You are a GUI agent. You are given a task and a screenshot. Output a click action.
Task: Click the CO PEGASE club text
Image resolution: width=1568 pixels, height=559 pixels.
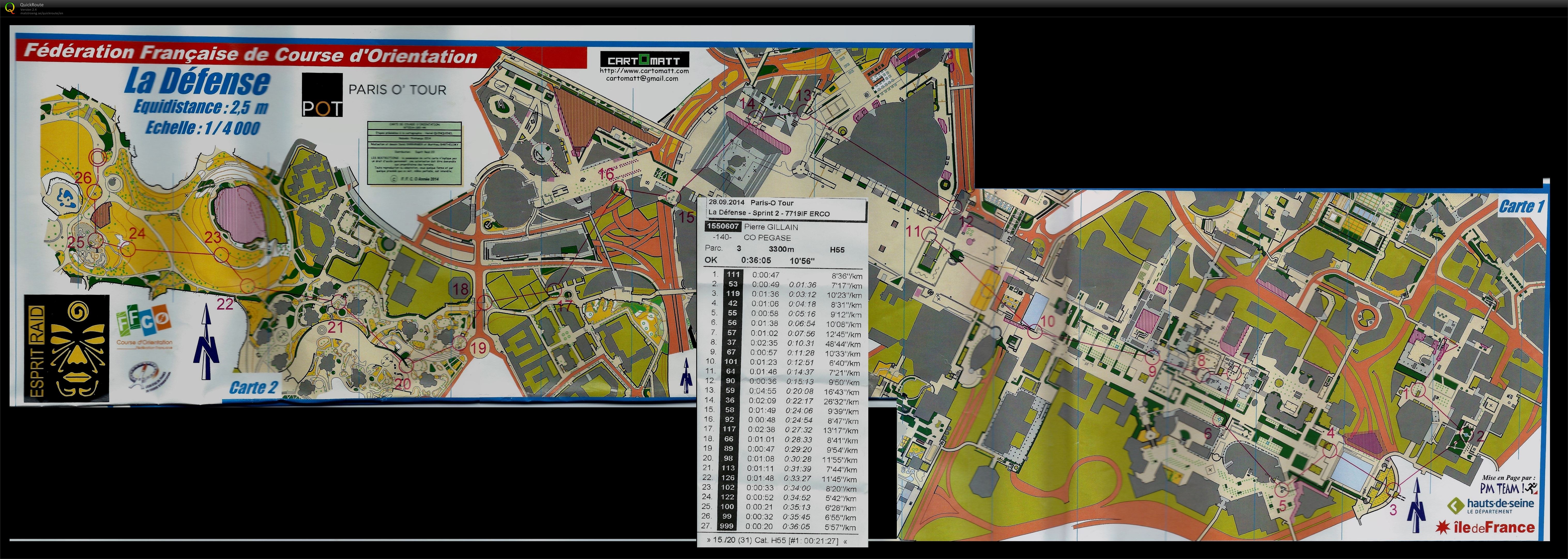767,238
